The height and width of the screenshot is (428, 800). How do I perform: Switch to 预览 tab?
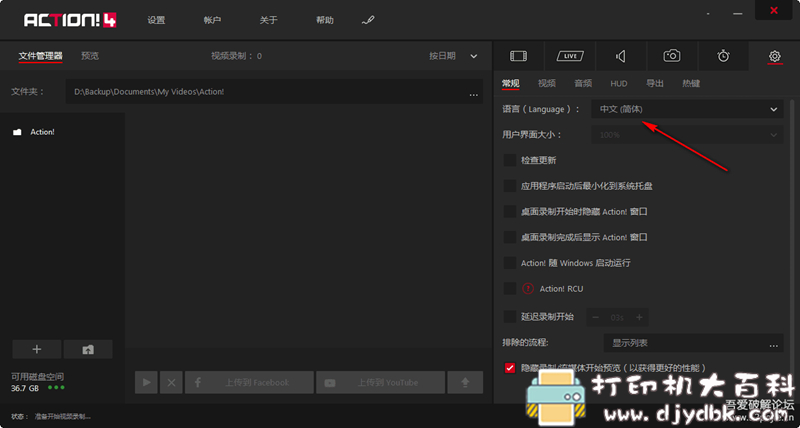(x=90, y=56)
